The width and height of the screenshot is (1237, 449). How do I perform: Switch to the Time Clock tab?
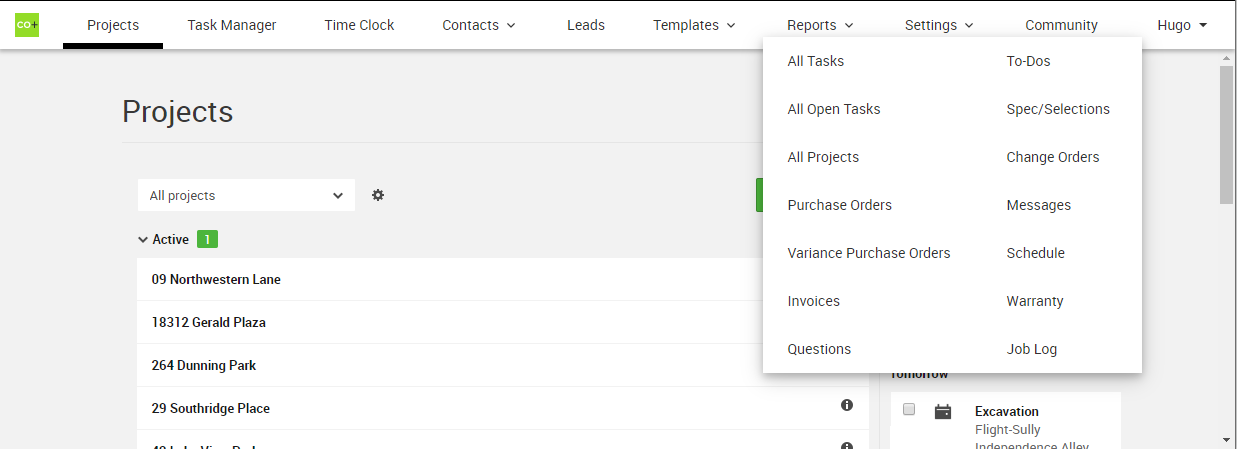point(359,25)
